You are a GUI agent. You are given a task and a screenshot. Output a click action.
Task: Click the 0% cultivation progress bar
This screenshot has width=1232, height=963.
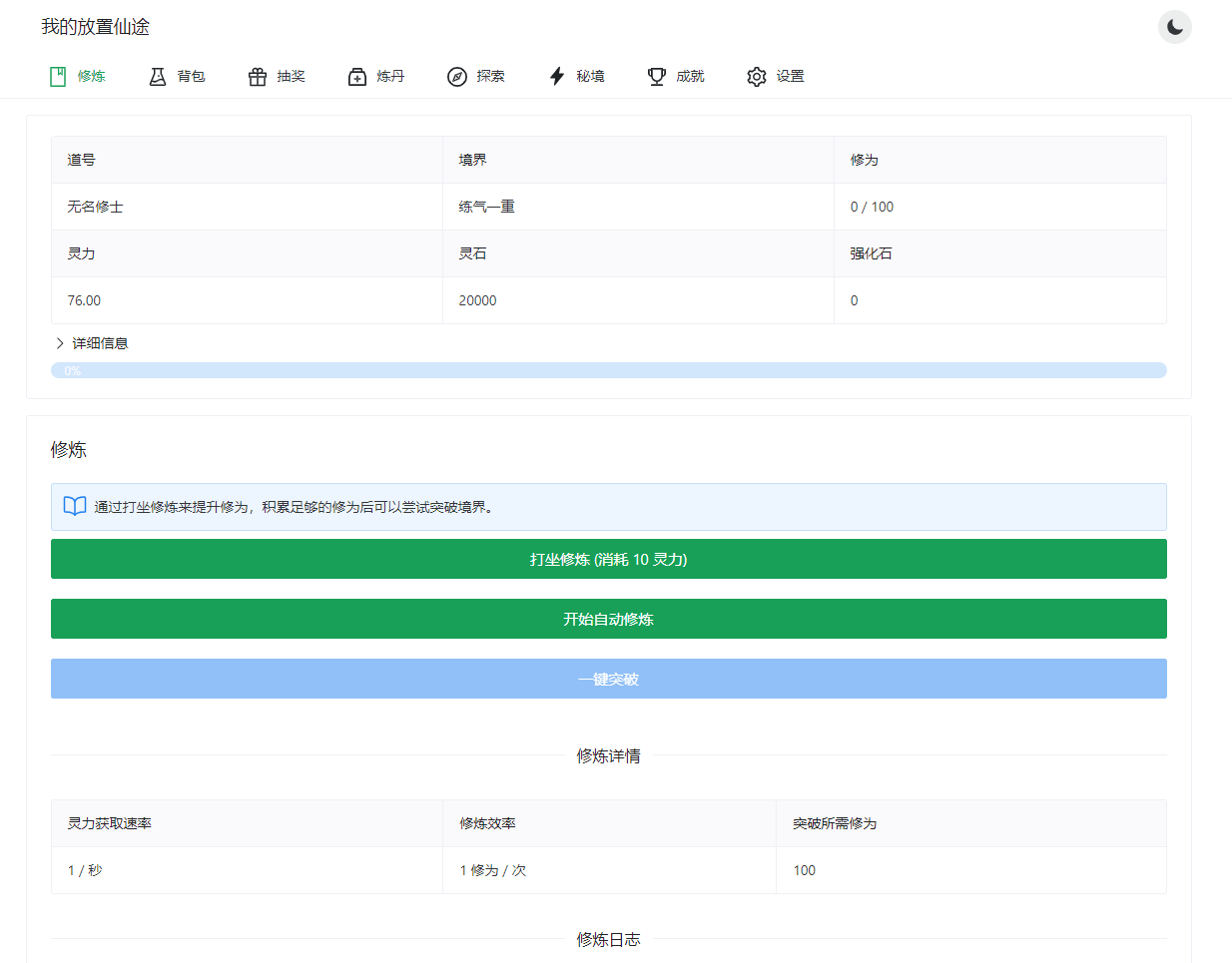tap(608, 370)
